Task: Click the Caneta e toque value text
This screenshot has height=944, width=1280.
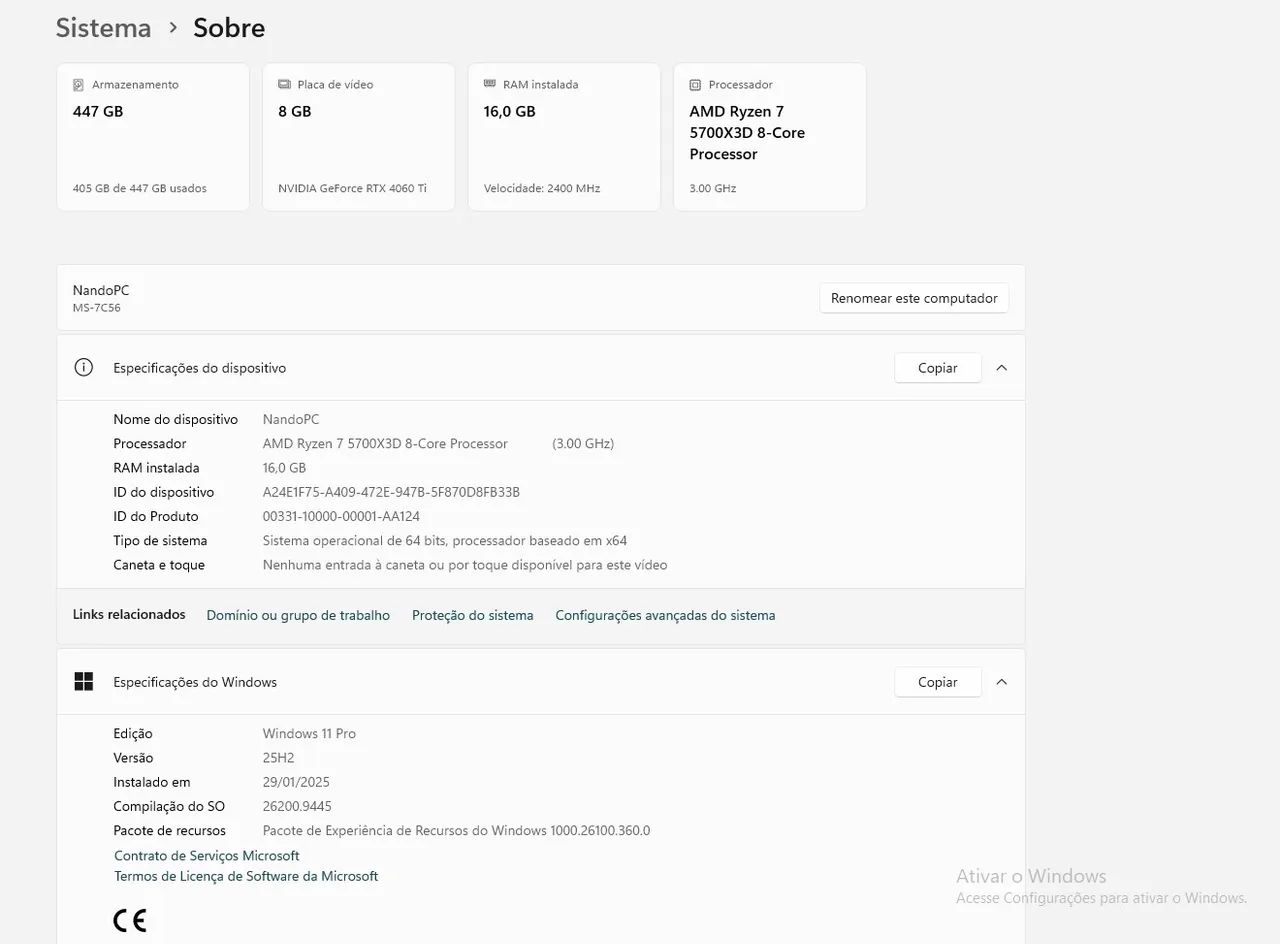Action: pyautogui.click(x=465, y=565)
